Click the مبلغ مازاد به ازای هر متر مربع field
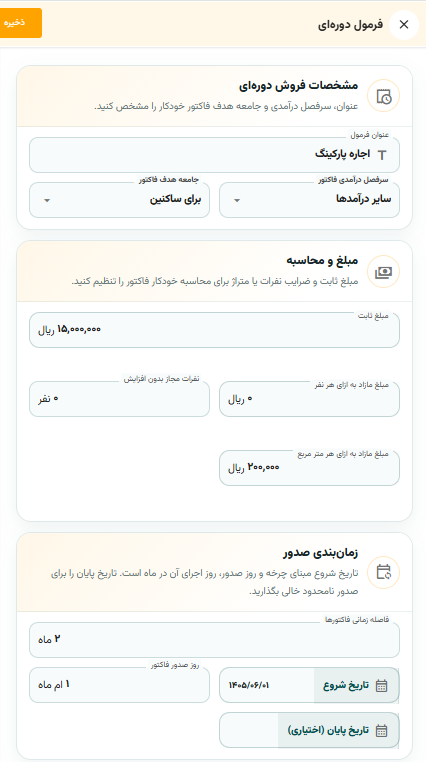 (x=309, y=468)
